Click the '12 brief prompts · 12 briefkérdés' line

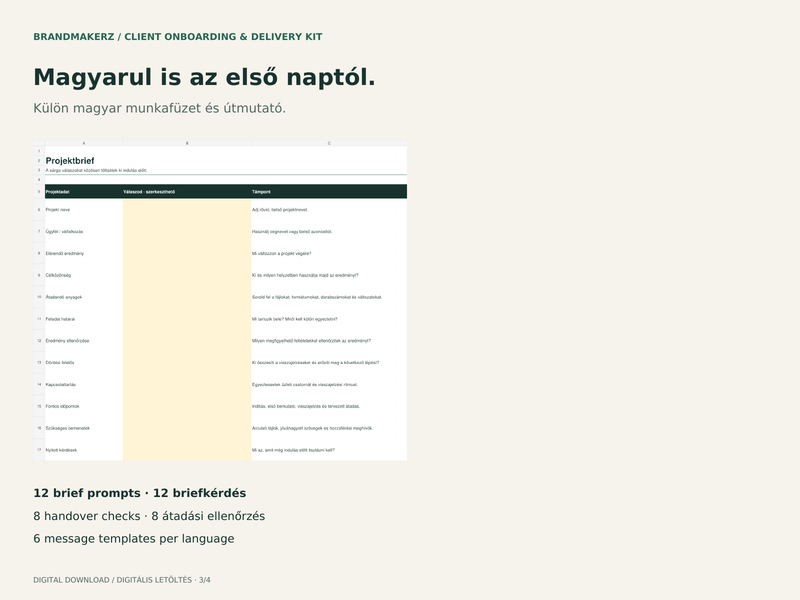[x=139, y=493]
